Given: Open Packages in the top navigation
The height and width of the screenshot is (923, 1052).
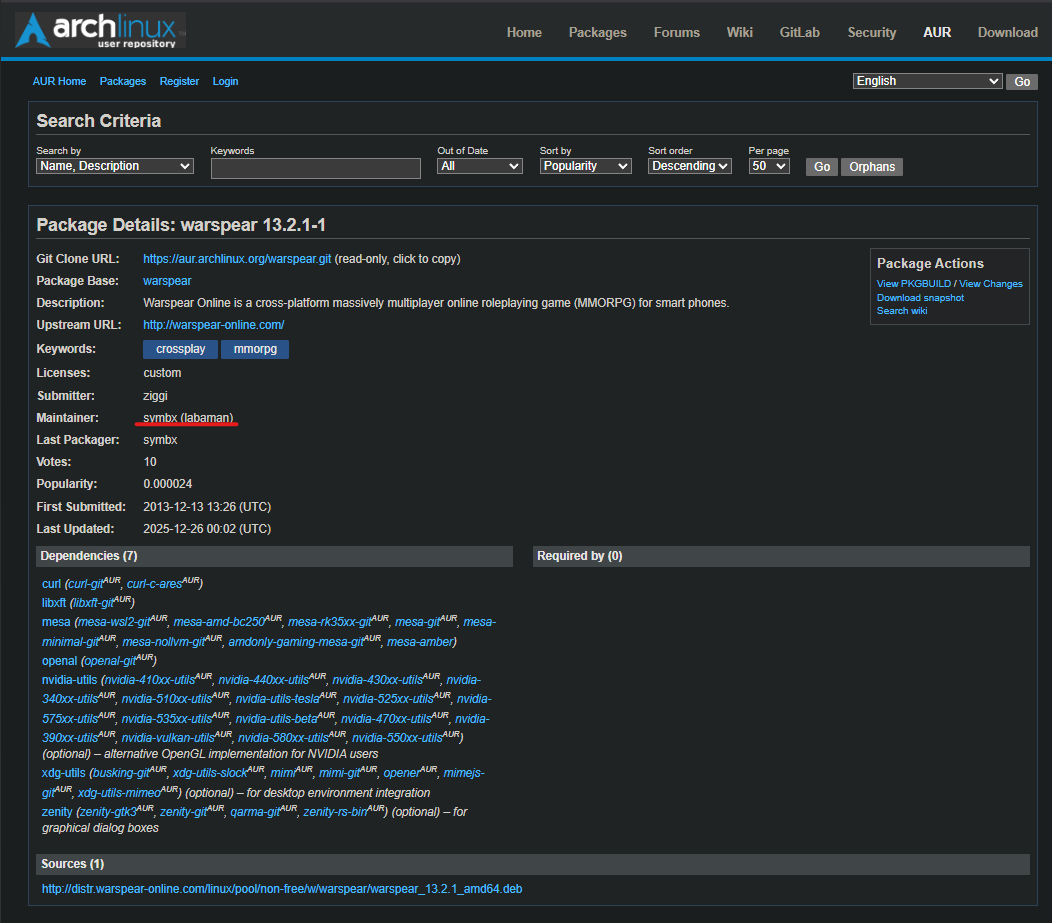Looking at the screenshot, I should coord(597,32).
